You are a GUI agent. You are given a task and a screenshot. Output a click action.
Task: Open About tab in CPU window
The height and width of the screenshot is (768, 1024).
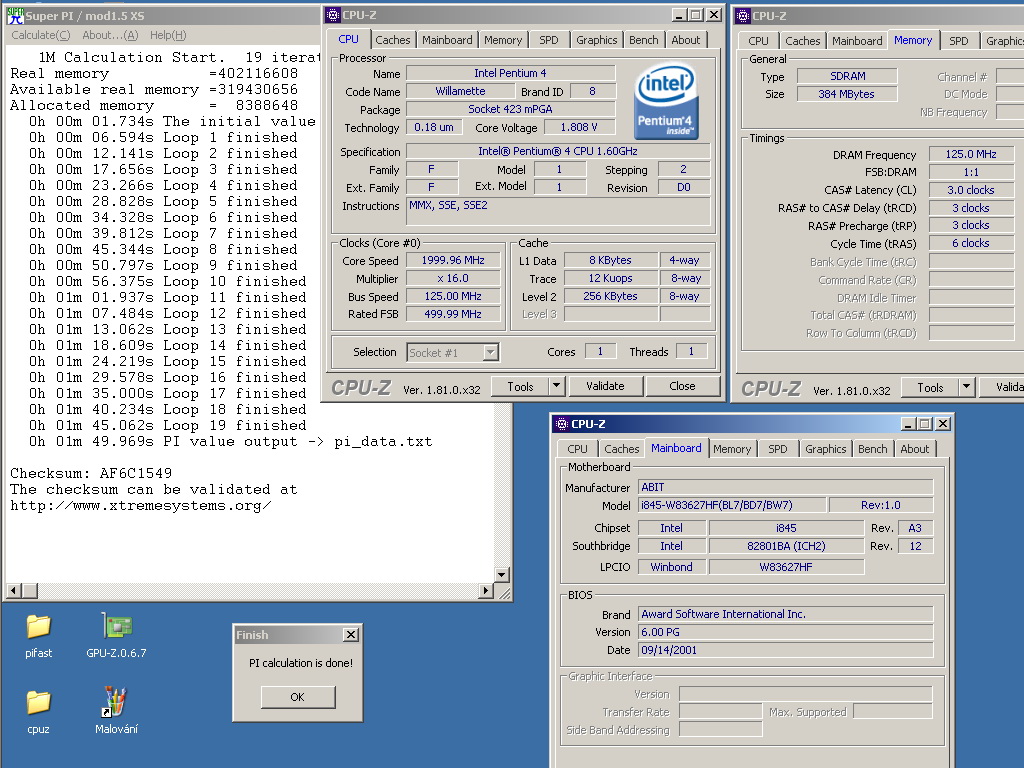(686, 40)
